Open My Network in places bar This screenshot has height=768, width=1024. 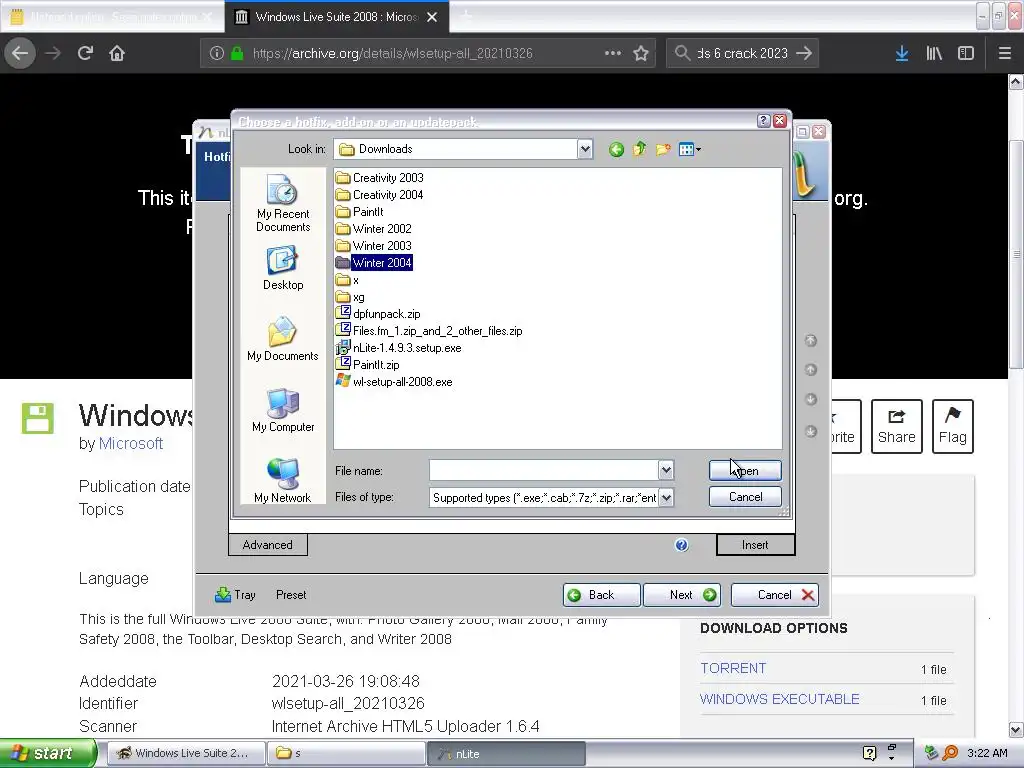tap(283, 481)
